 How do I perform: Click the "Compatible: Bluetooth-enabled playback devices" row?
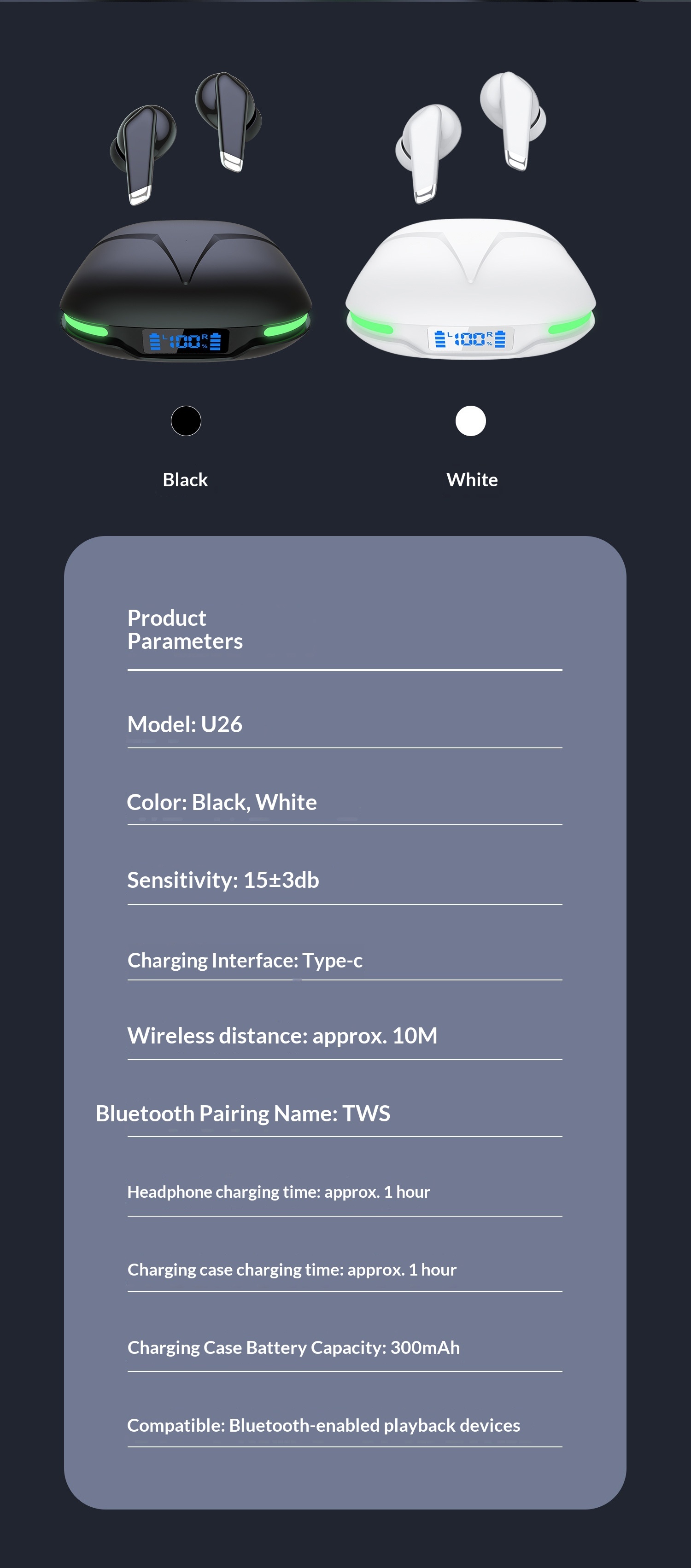pos(323,1426)
